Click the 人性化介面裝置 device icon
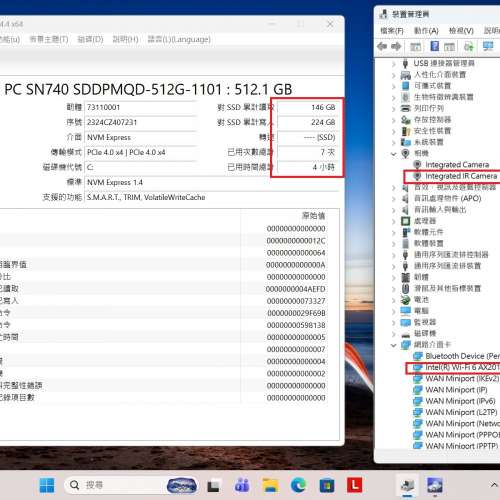The image size is (500, 500). (x=405, y=75)
